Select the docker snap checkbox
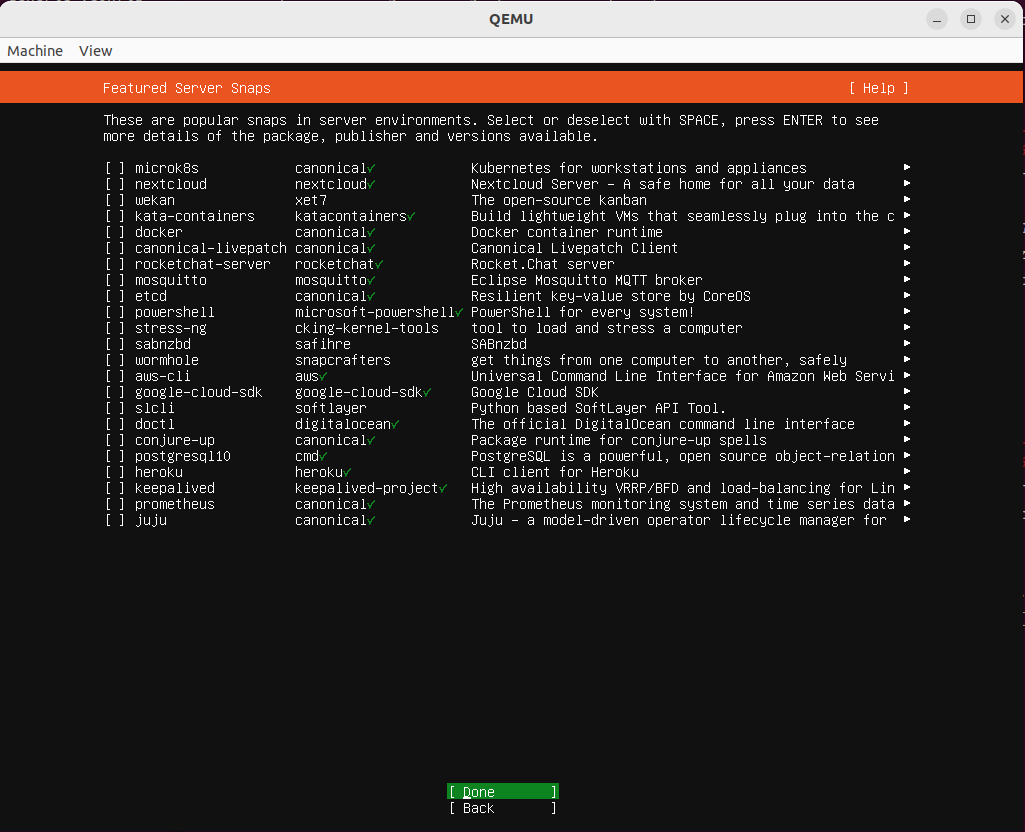The image size is (1025, 832). [x=115, y=232]
